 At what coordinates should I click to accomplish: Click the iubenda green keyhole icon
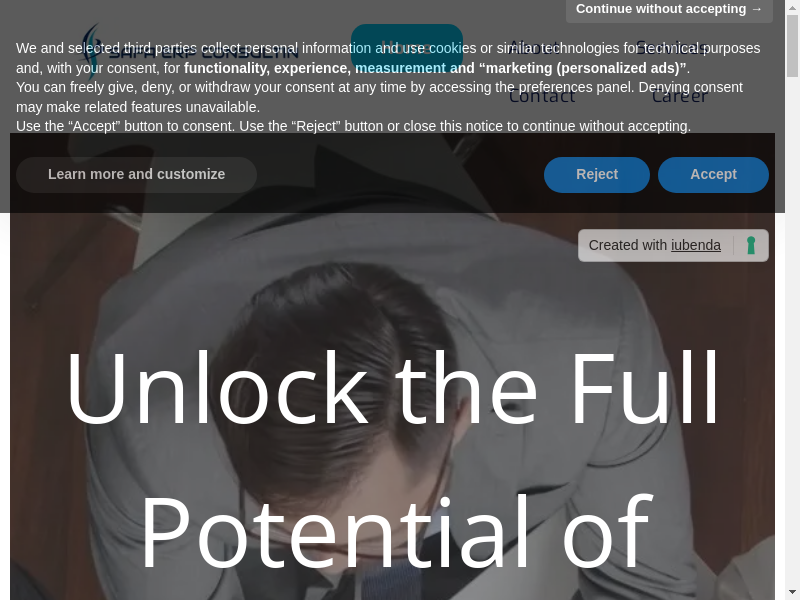click(x=751, y=245)
